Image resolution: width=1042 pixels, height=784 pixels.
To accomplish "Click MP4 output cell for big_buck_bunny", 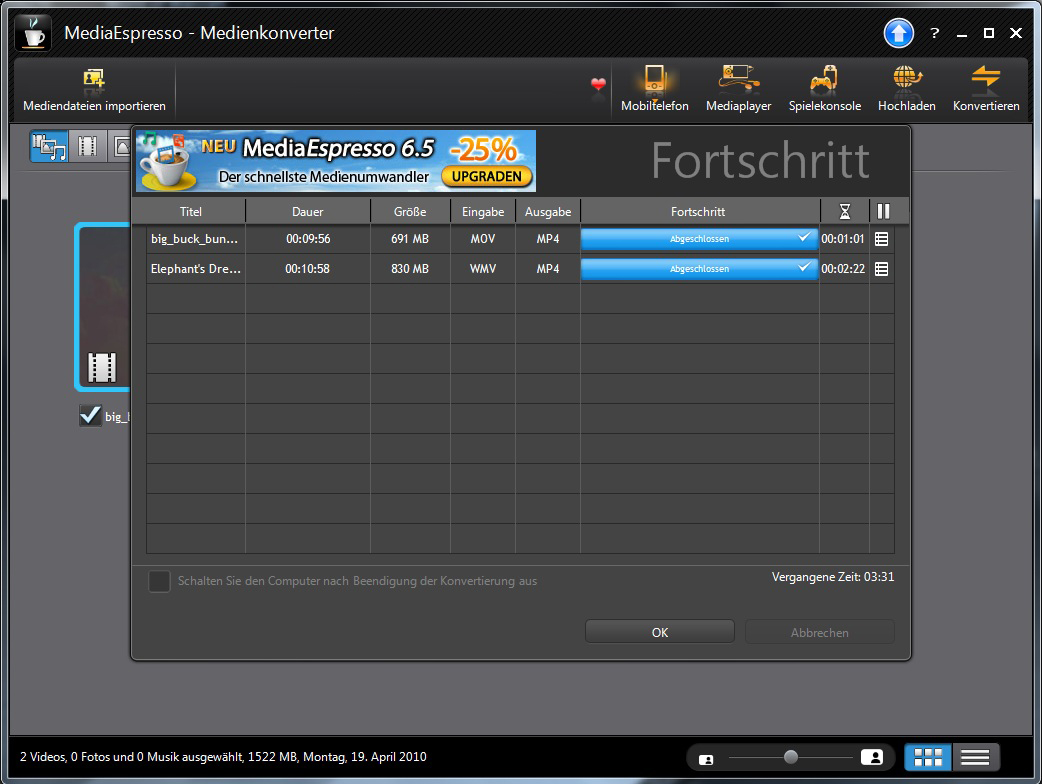I will pyautogui.click(x=548, y=239).
